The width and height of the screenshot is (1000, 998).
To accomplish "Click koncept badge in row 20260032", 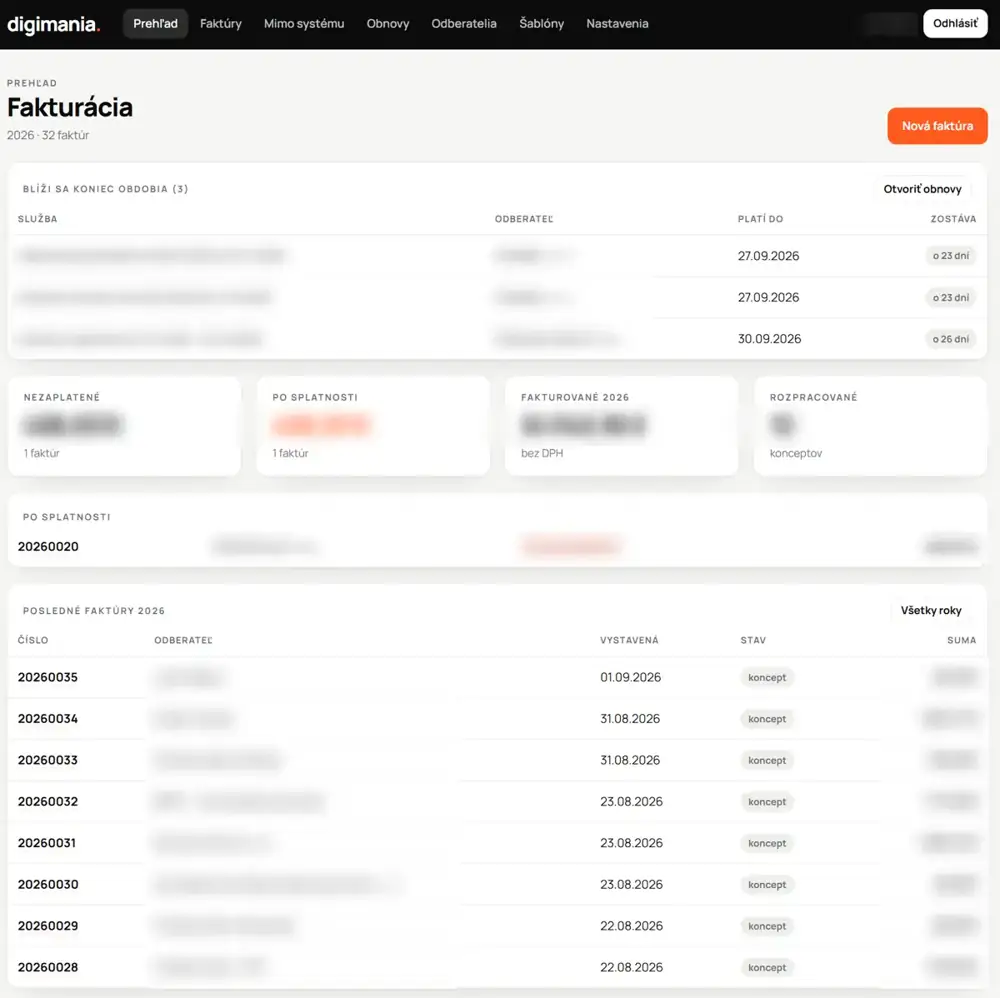I will 767,802.
